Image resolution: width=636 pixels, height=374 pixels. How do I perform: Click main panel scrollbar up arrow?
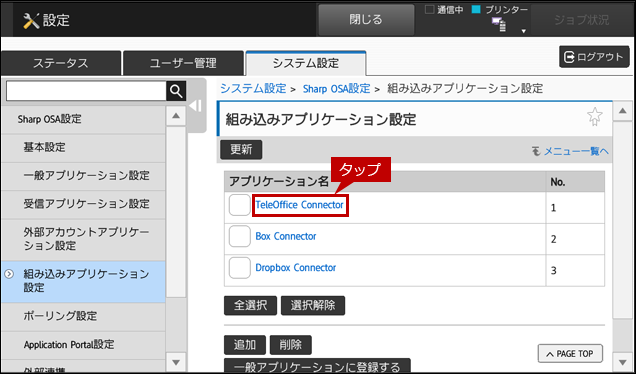click(622, 111)
